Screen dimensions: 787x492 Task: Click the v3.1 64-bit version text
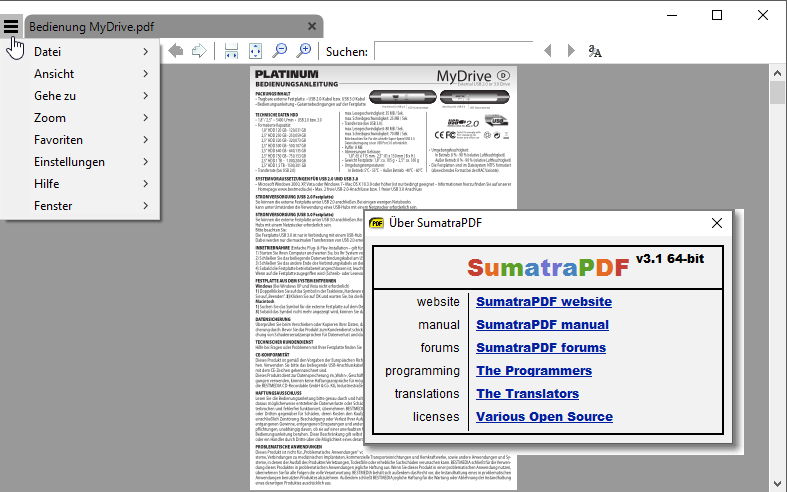point(670,259)
